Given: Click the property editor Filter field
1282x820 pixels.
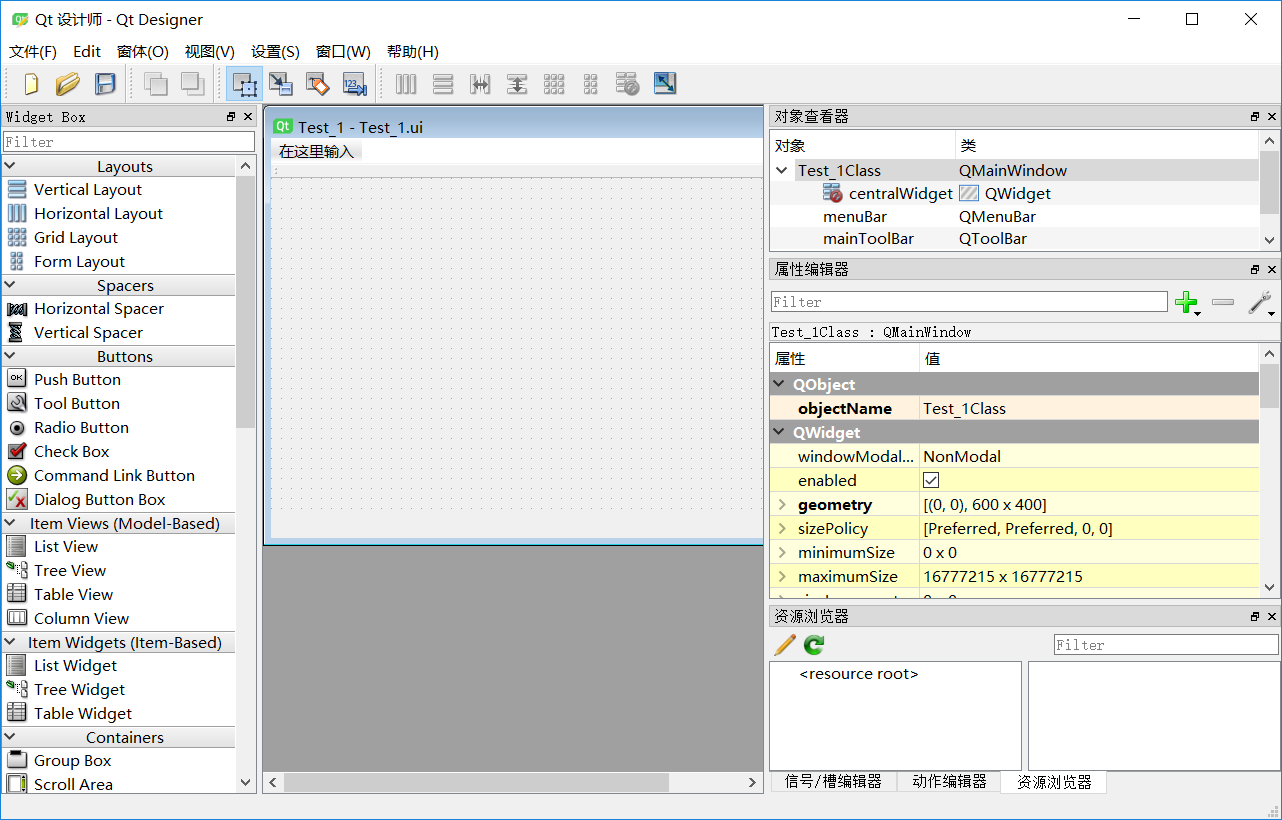Looking at the screenshot, I should tap(968, 301).
